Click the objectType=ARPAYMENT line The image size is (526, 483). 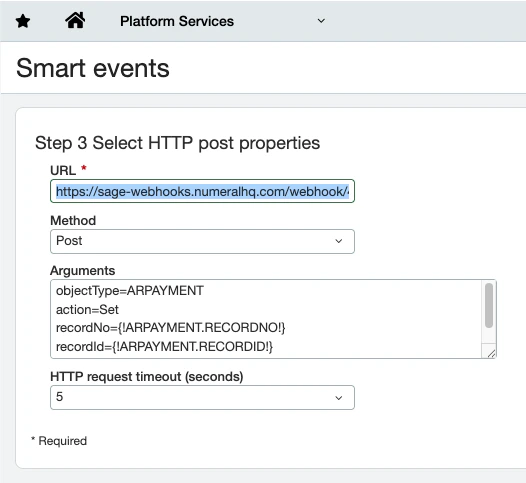(x=130, y=290)
